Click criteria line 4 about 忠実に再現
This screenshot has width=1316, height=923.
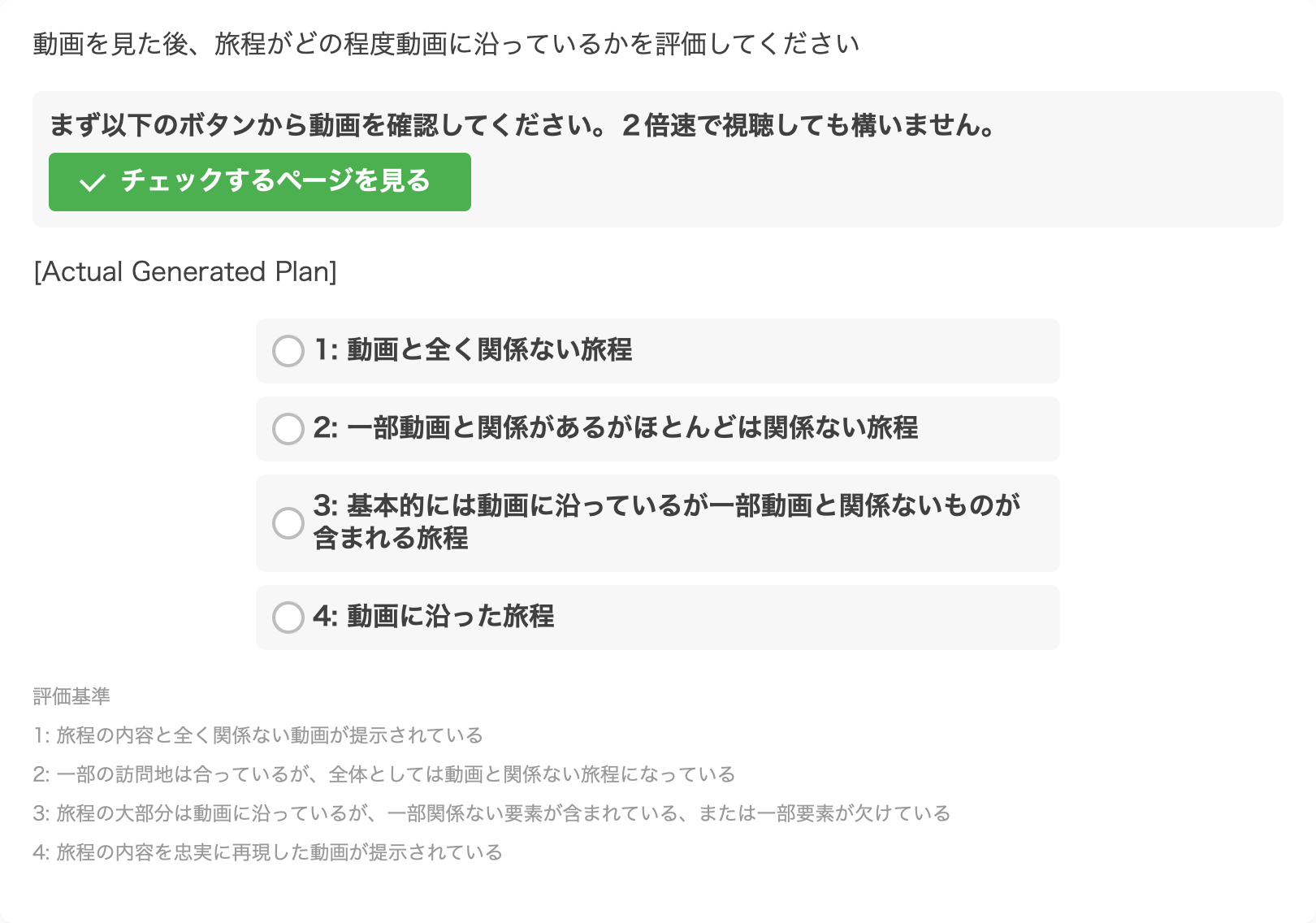pos(268,852)
